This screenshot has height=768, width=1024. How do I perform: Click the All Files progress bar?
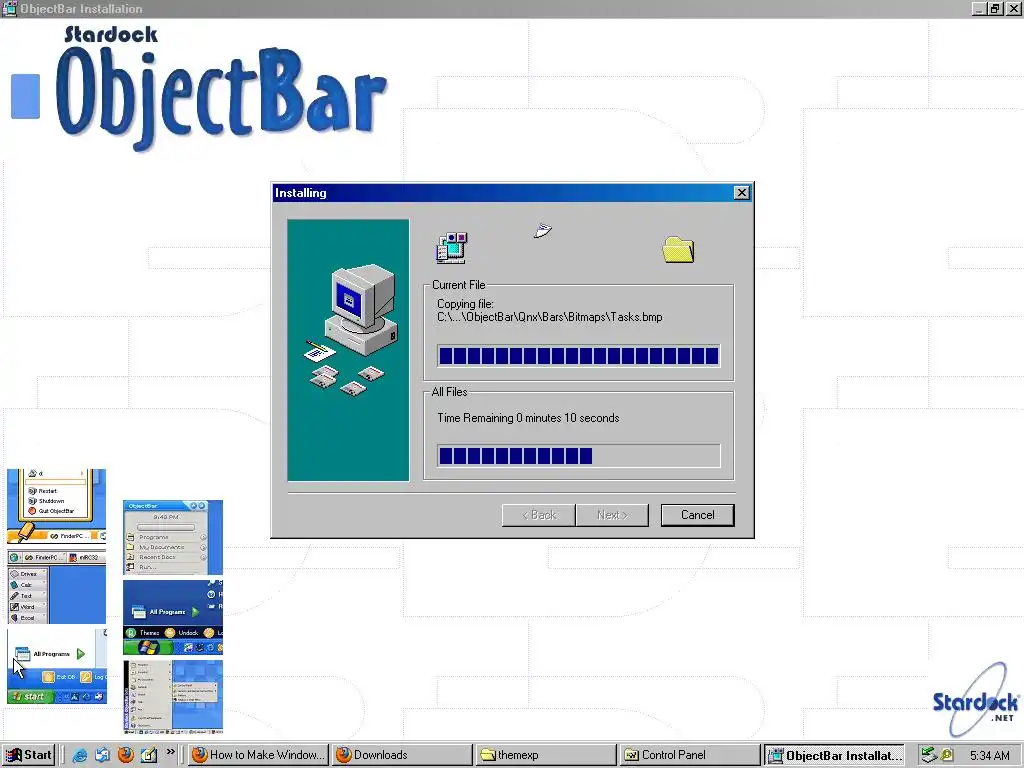click(x=579, y=456)
